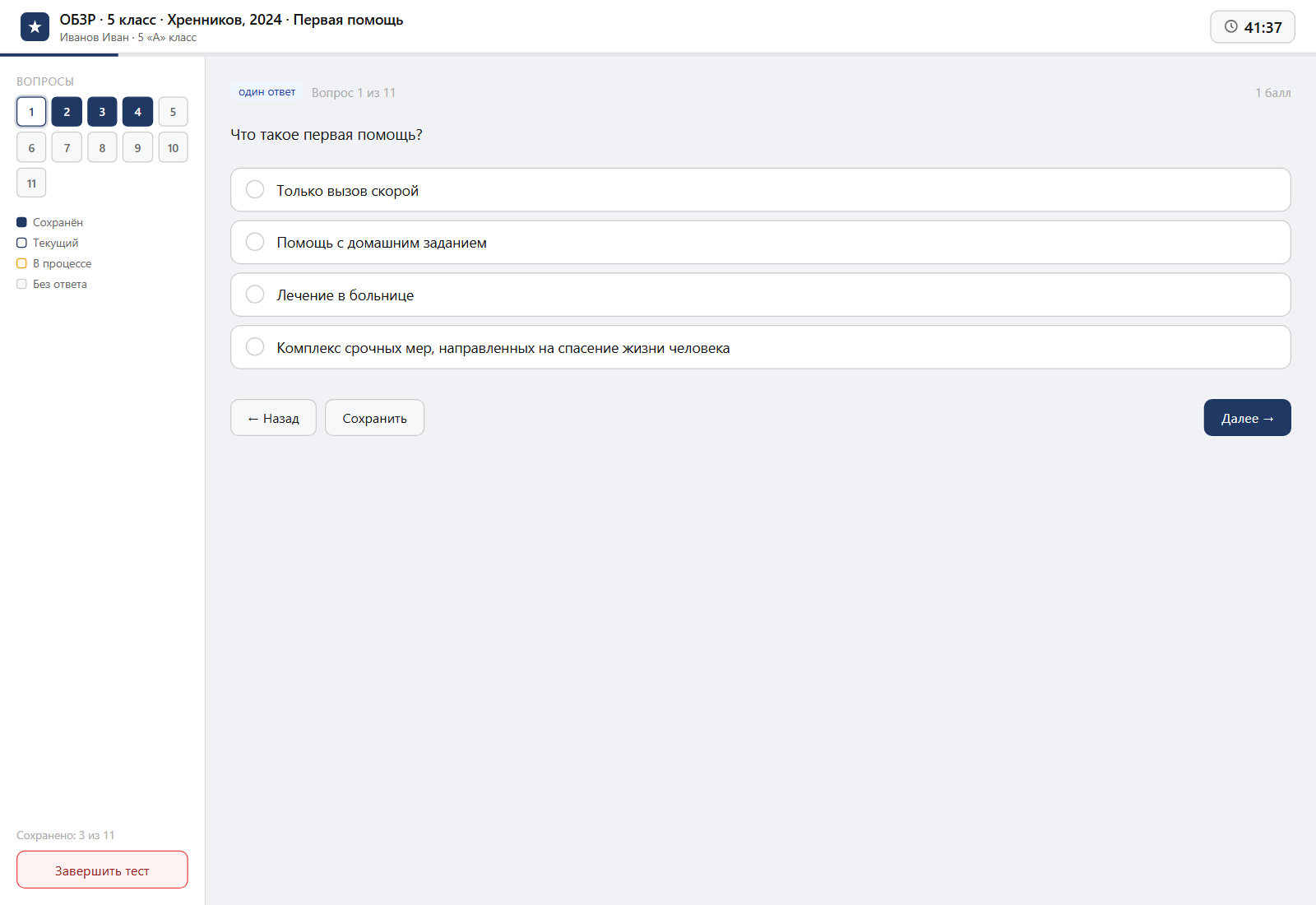The width and height of the screenshot is (1316, 905).
Task: Click the 'Сохранён' legend entry
Action: point(49,222)
